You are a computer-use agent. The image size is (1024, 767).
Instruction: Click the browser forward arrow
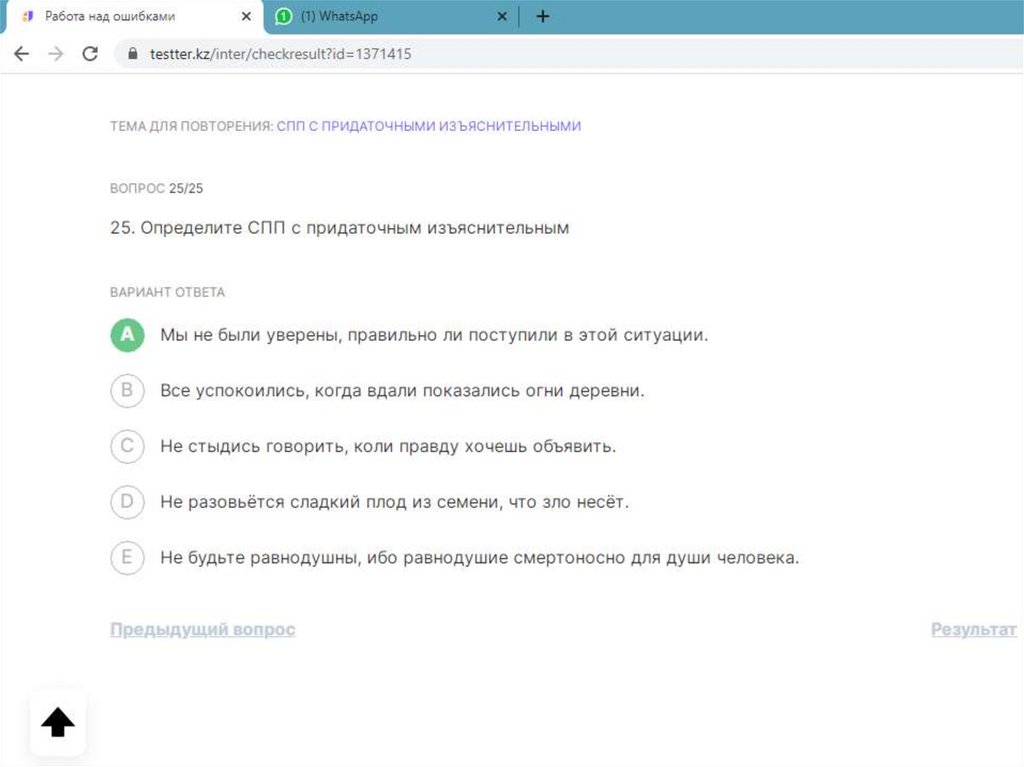pos(56,54)
